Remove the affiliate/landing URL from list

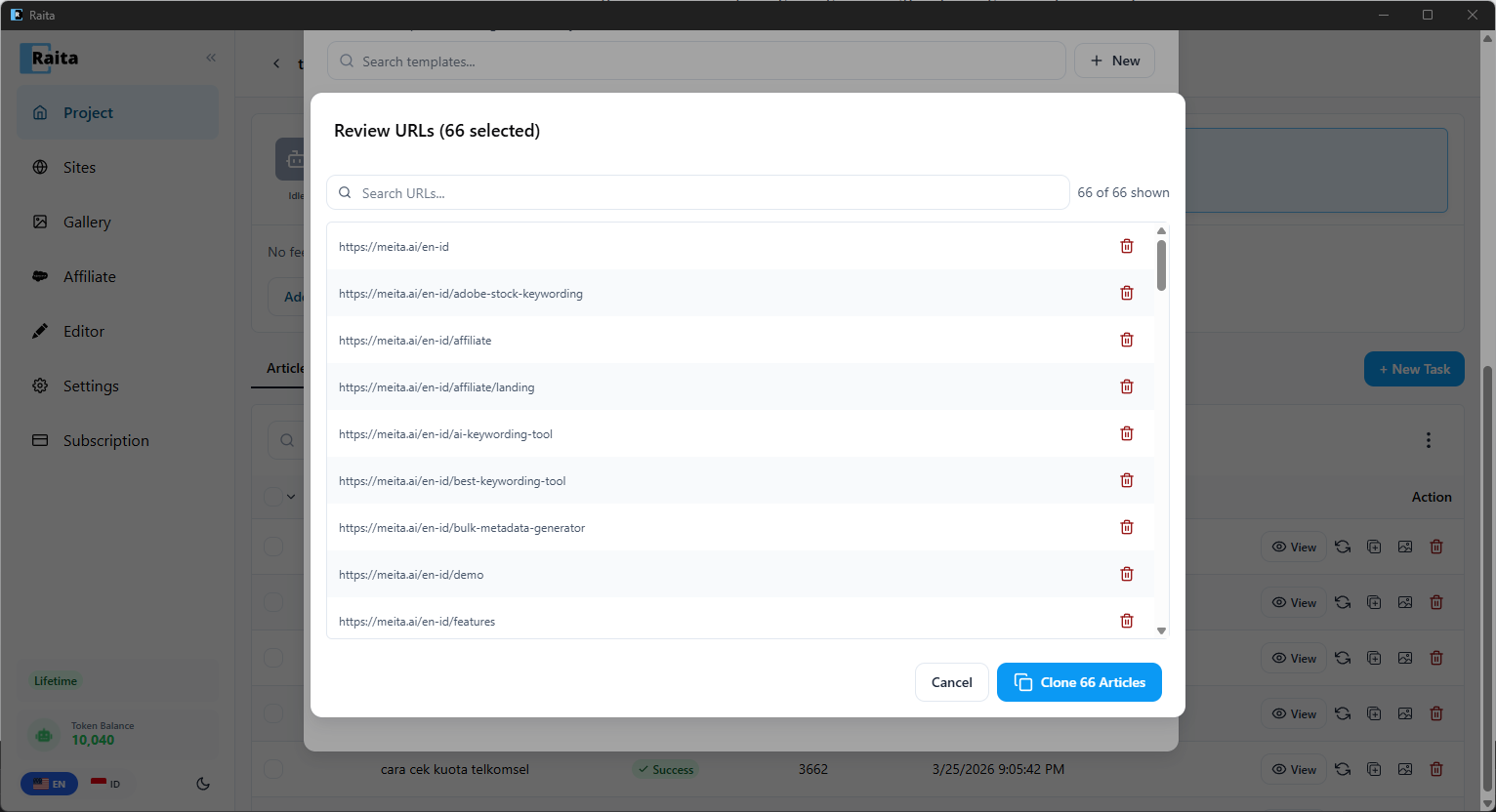point(1127,386)
